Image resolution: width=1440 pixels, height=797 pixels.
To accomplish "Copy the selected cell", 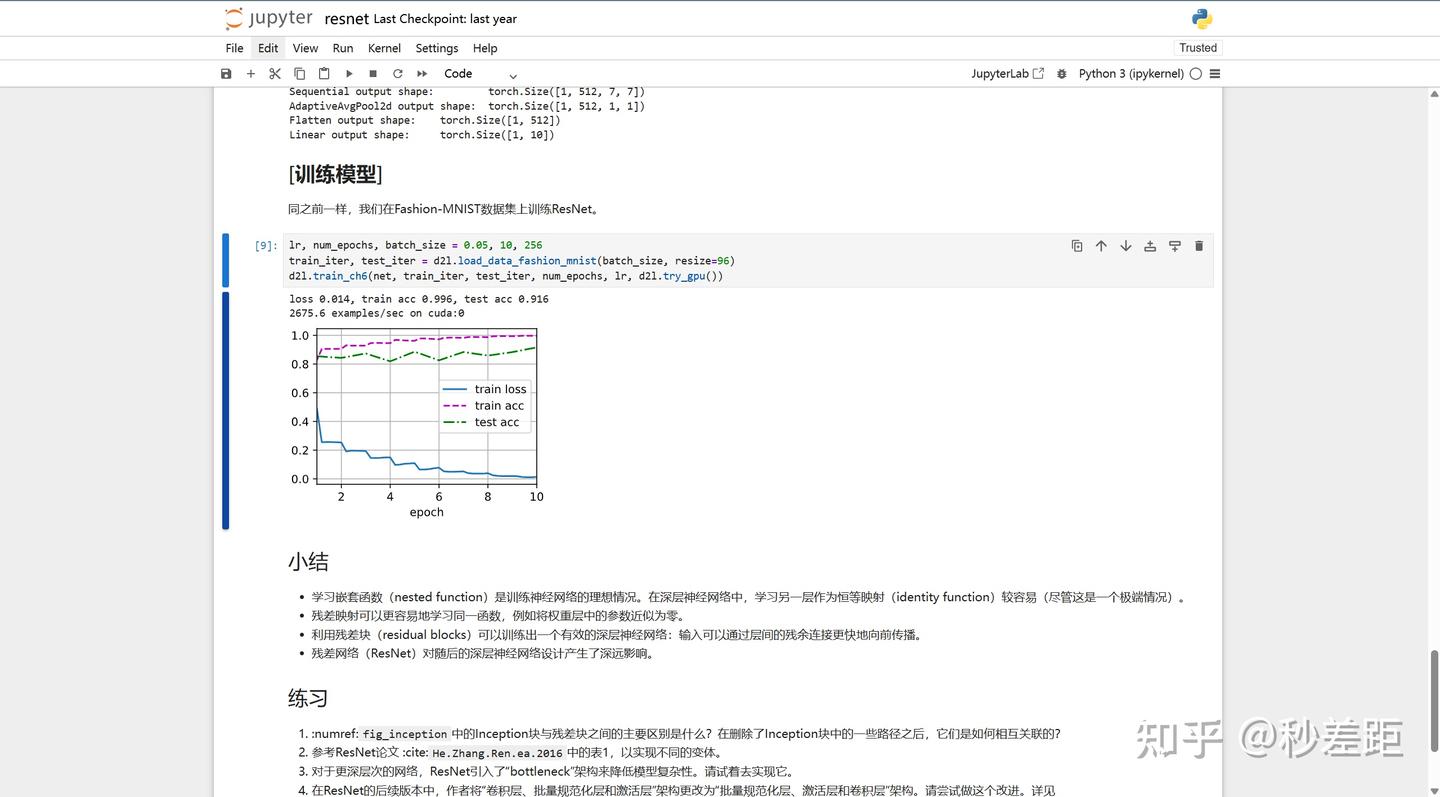I will [299, 73].
